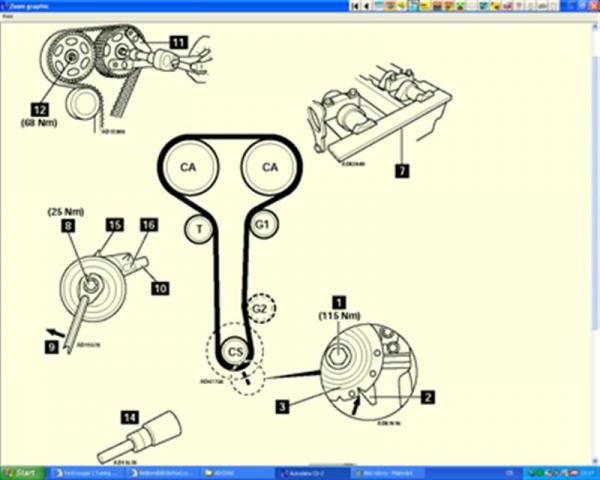Click callout number 1 near 115 Nm
The width and height of the screenshot is (600, 480).
click(338, 300)
